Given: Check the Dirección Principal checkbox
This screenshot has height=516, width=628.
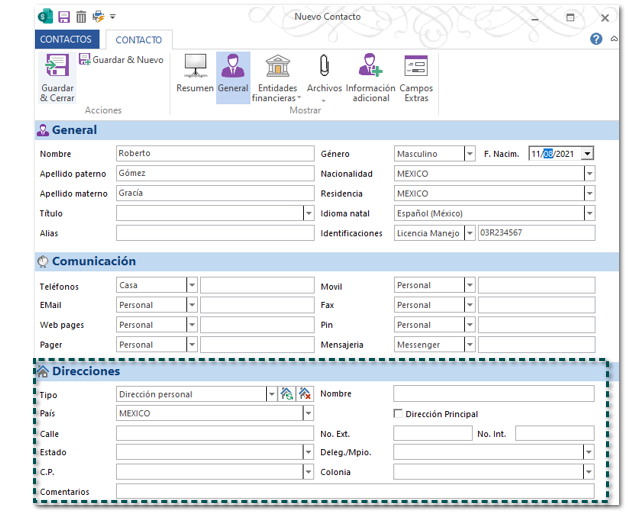Looking at the screenshot, I should [399, 414].
